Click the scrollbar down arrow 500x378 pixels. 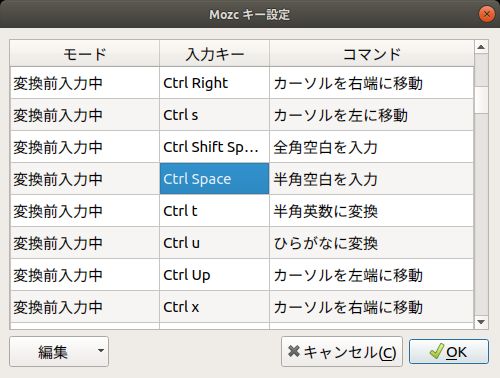click(481, 322)
